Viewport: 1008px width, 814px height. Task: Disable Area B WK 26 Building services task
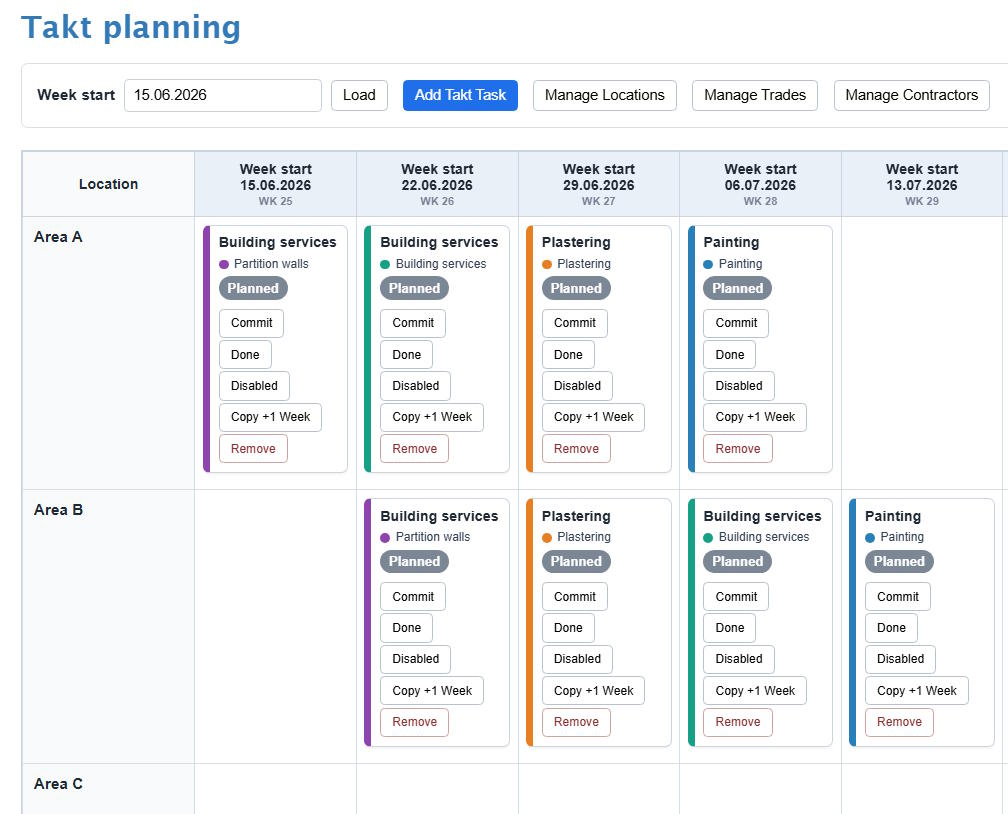pyautogui.click(x=415, y=659)
